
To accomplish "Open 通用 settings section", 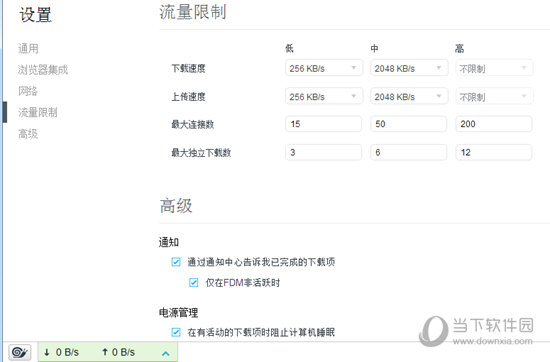I will click(28, 48).
